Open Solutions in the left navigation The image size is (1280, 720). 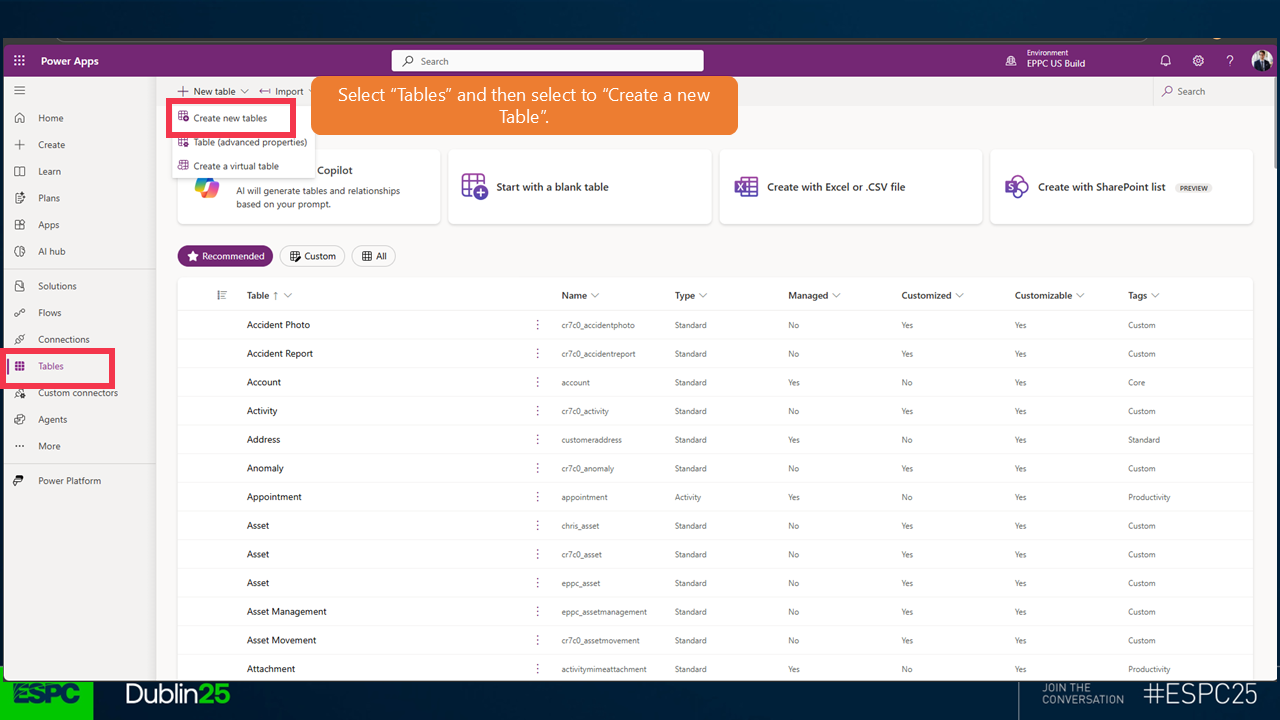(57, 286)
